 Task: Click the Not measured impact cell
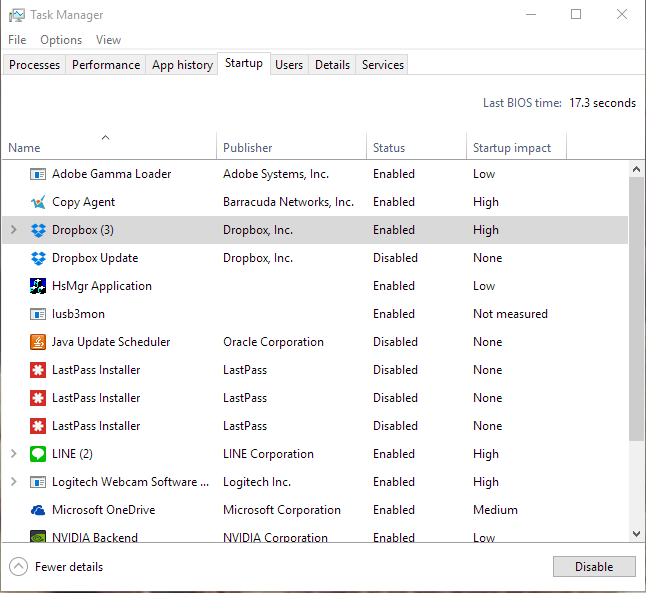[x=510, y=314]
